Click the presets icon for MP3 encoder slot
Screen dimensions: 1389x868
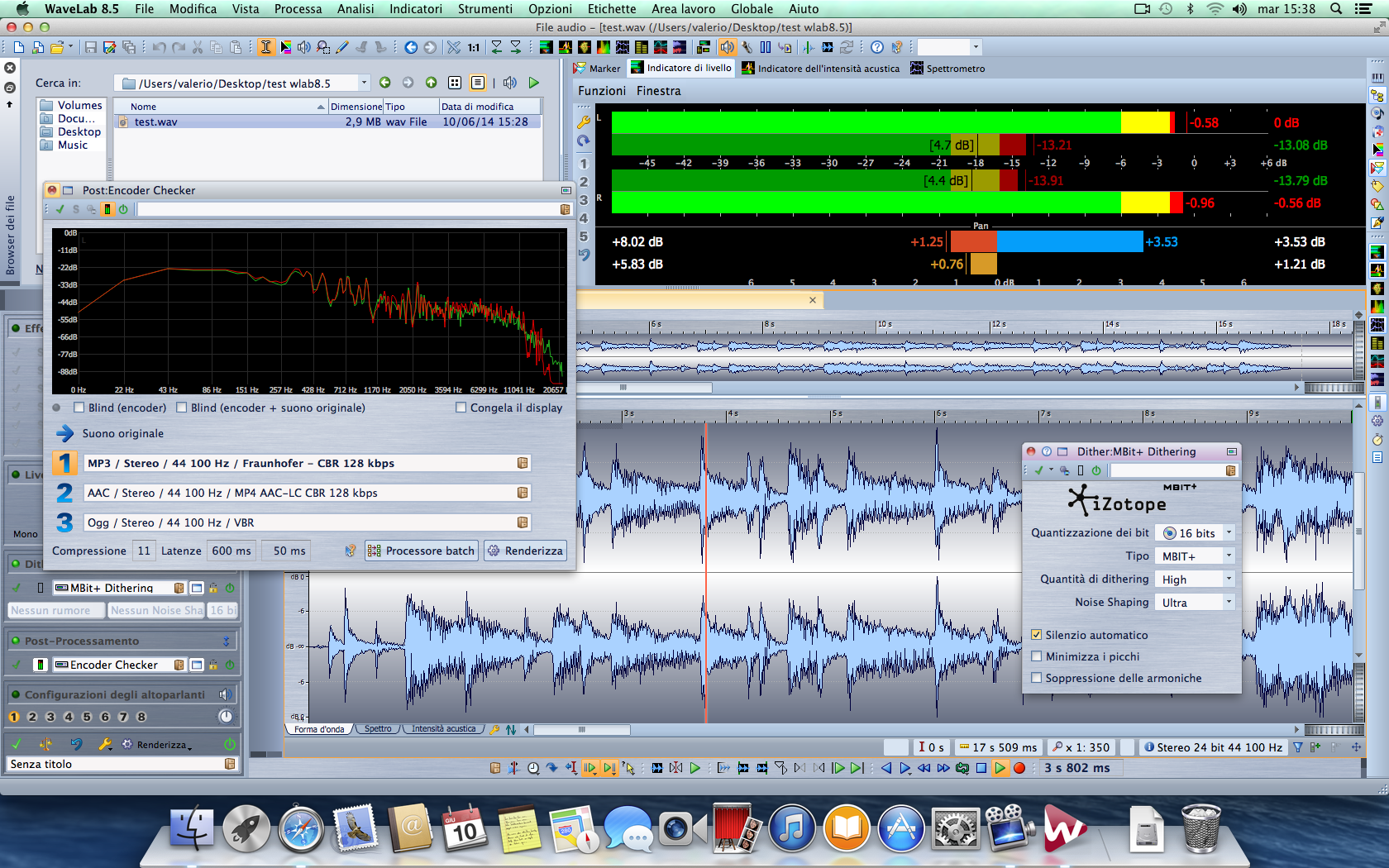(523, 463)
